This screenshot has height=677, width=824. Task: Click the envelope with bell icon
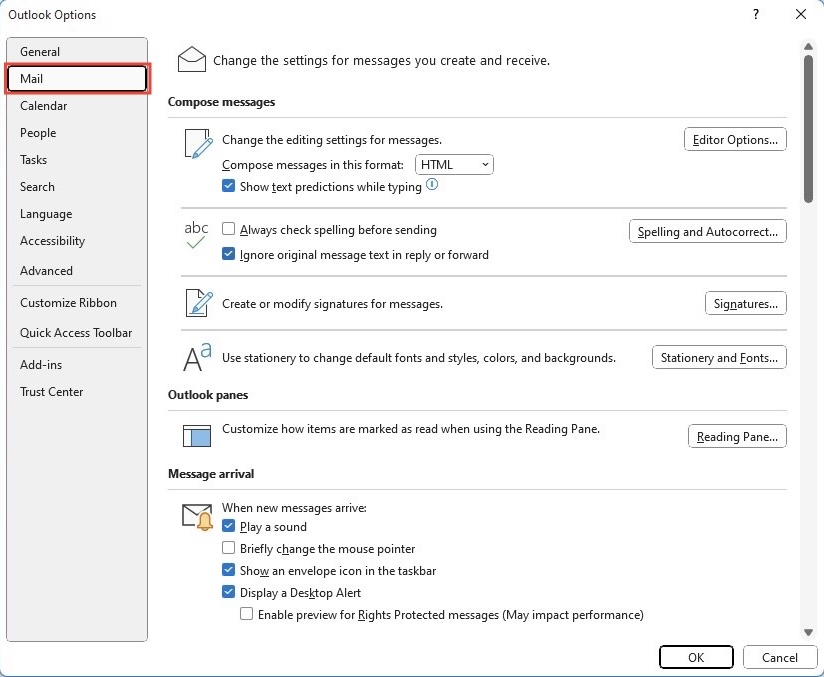198,517
